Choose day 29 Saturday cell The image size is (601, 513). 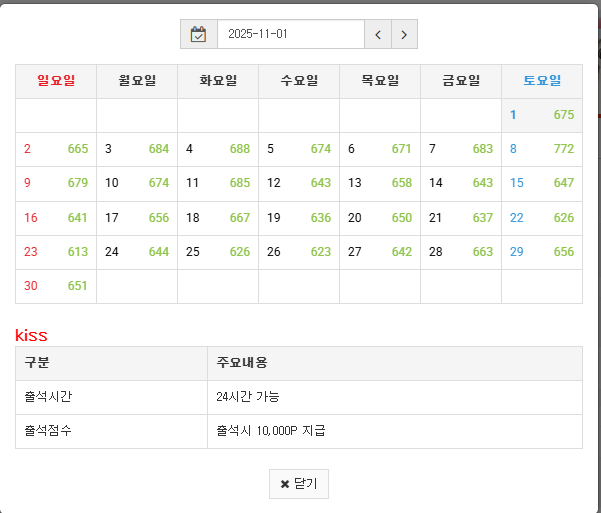coord(542,252)
